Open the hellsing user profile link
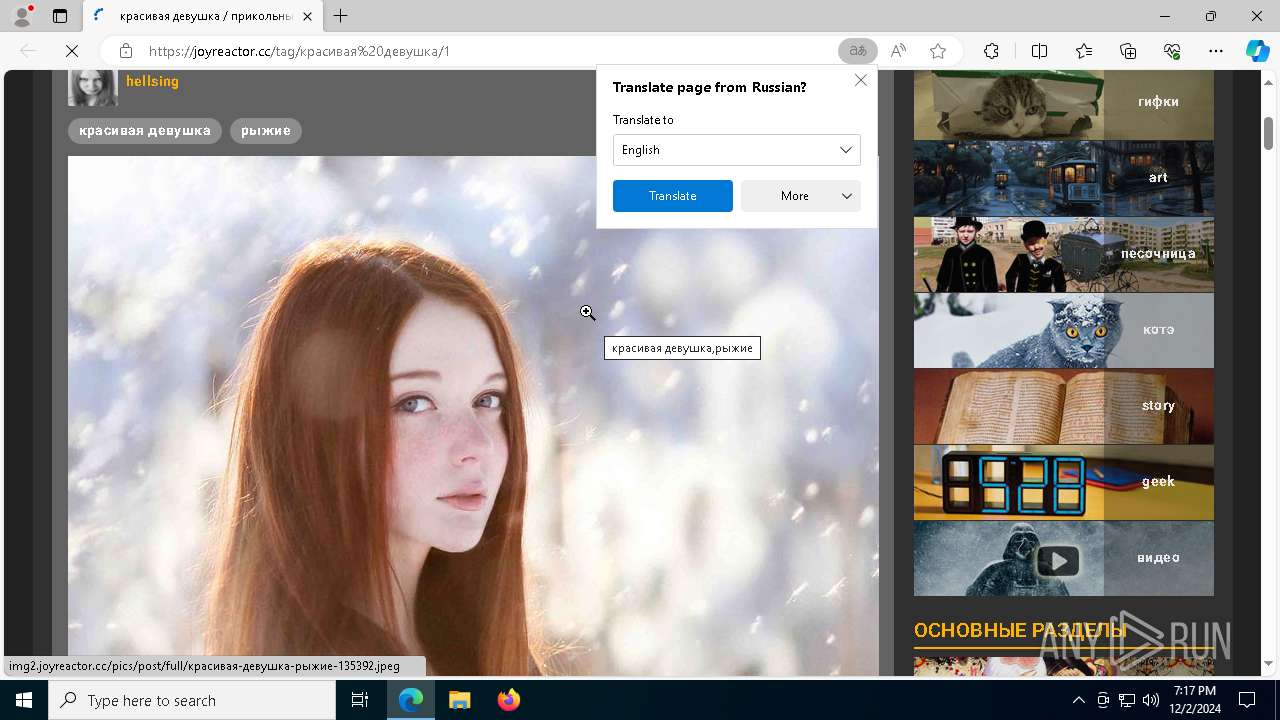This screenshot has height=720, width=1280. pos(152,81)
